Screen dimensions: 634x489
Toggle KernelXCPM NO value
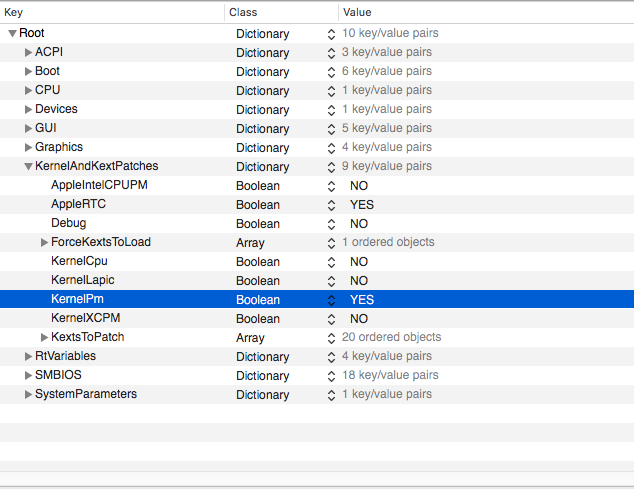click(359, 319)
